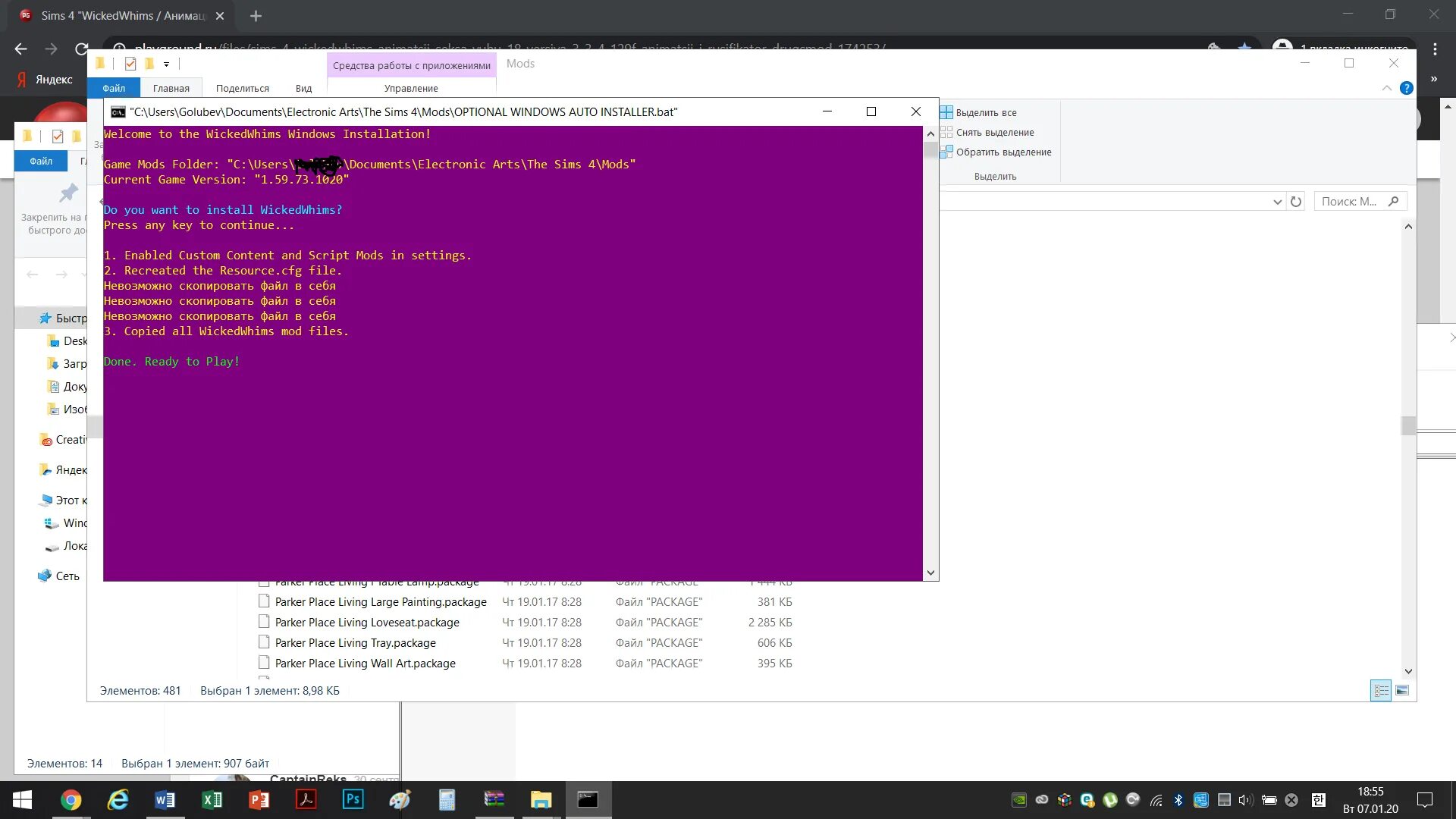Expand the address bar history dropdown
The height and width of the screenshot is (819, 1456).
point(1277,202)
